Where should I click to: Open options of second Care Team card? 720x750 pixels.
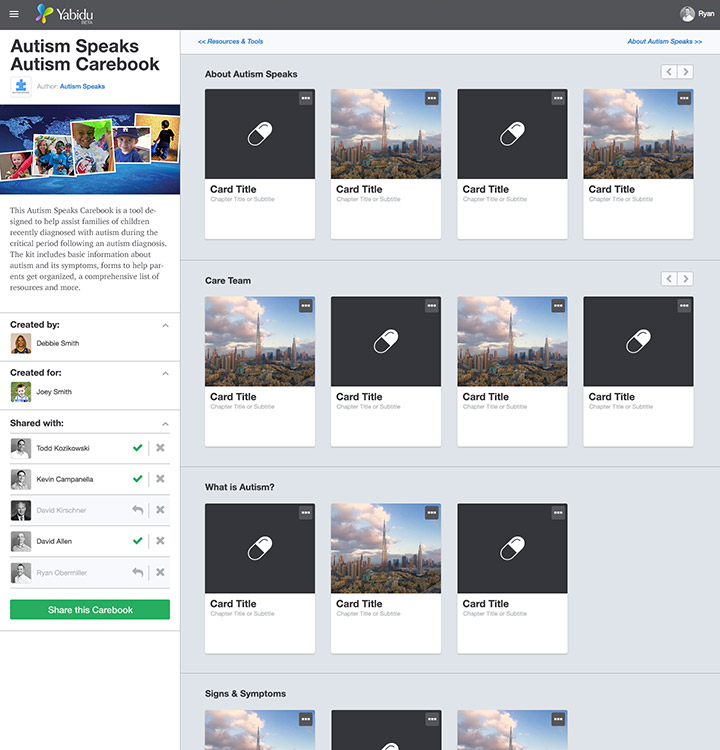point(432,306)
